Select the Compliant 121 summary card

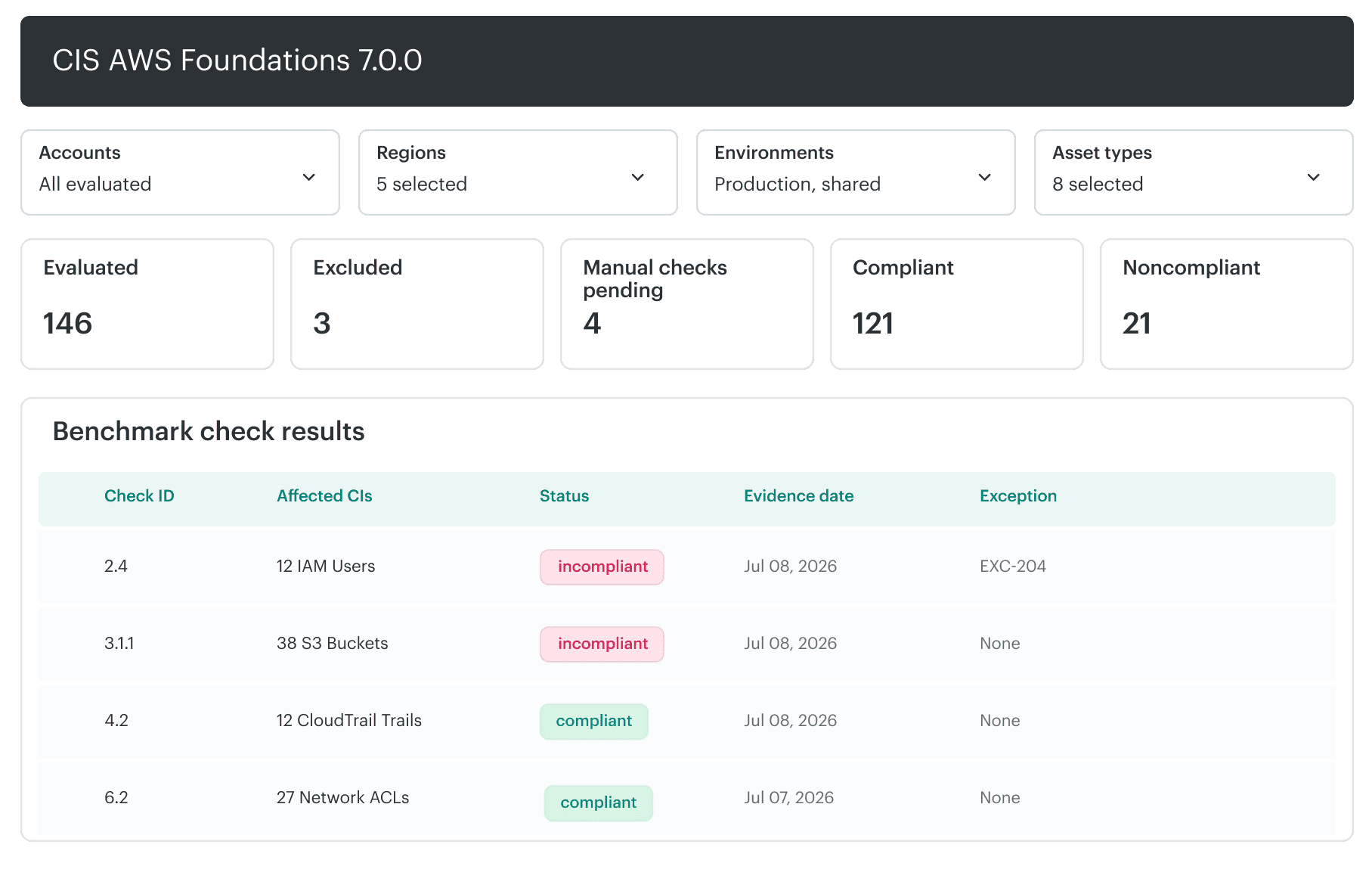click(x=957, y=304)
